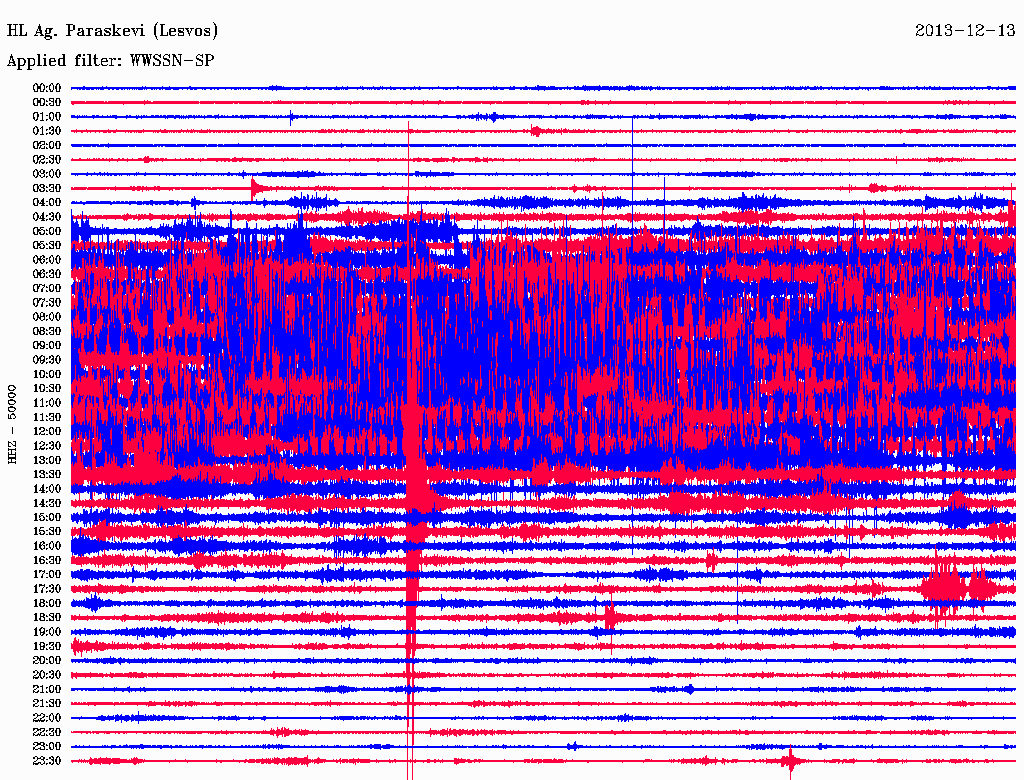Click the date label 2013-12-13
Viewport: 1024px width, 780px height.
pos(965,30)
